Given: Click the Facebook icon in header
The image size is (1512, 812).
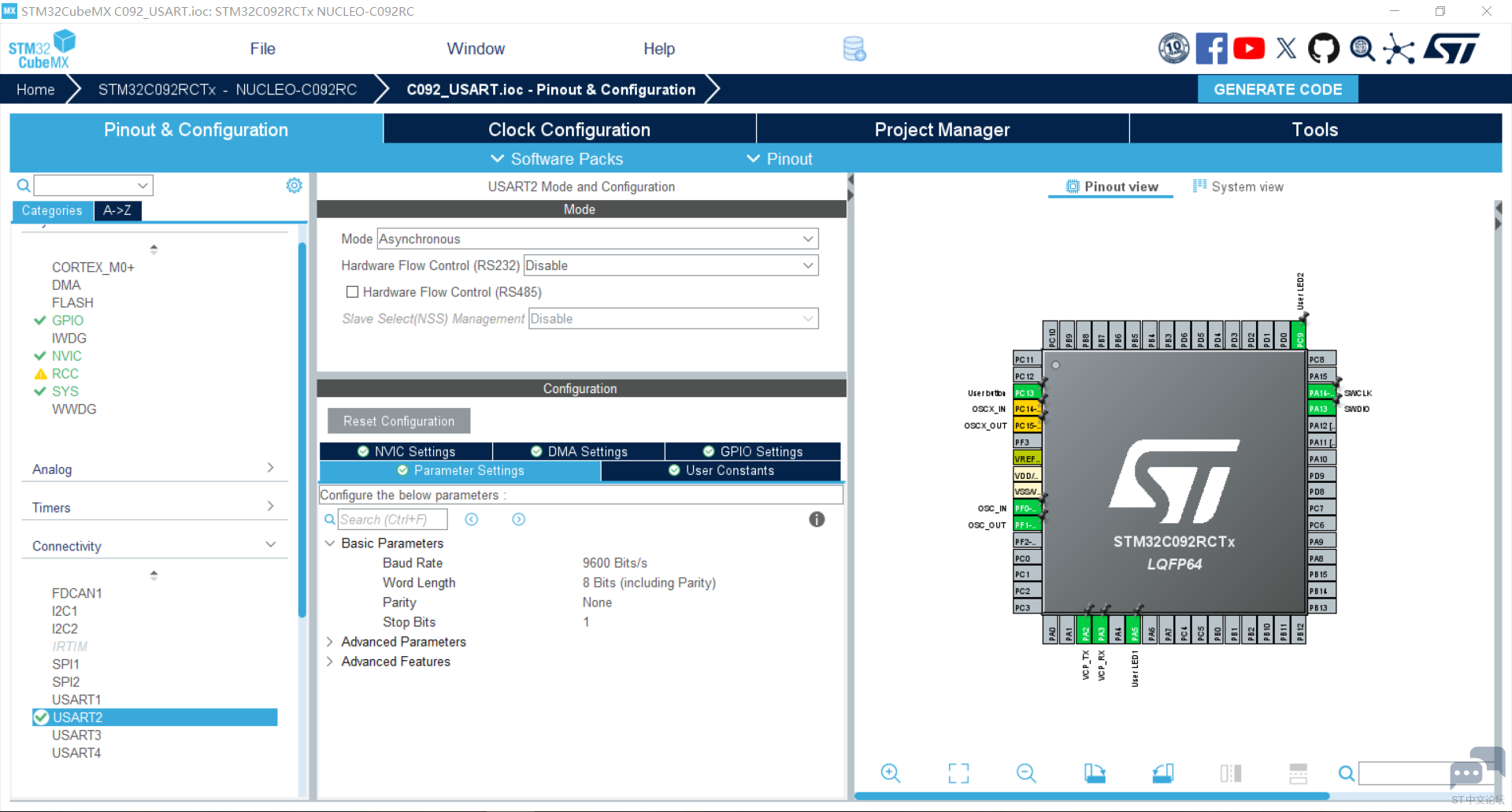Looking at the screenshot, I should [x=1211, y=49].
